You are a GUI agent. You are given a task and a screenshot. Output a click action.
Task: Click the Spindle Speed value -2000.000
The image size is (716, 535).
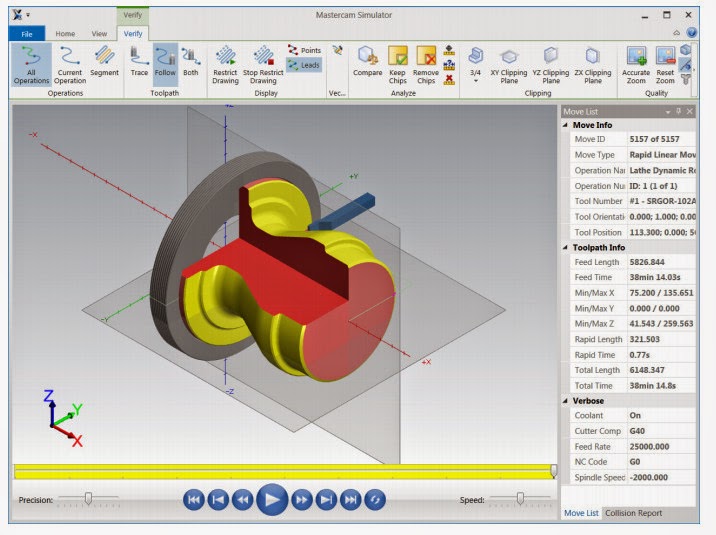(648, 477)
